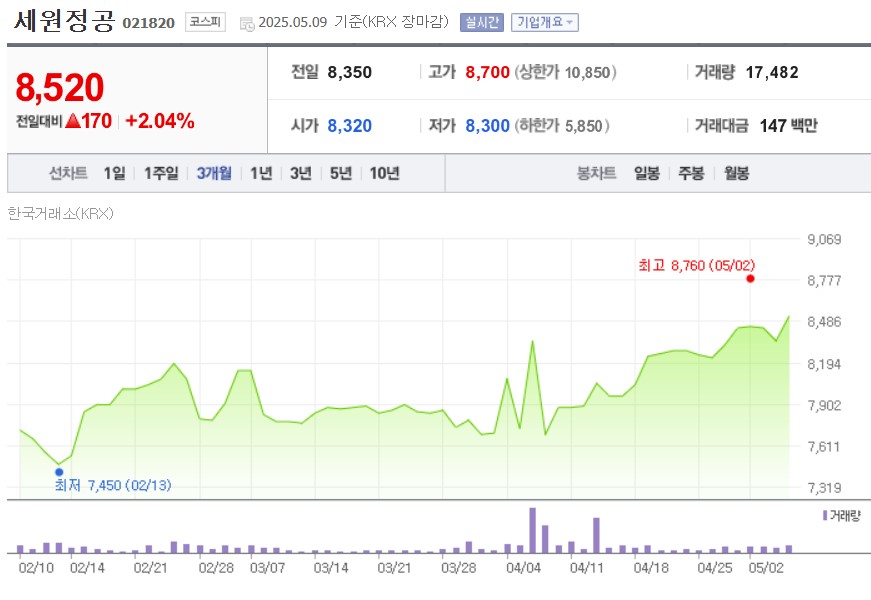Click the 05/02 date axis label
This screenshot has height=600, width=871.
pyautogui.click(x=765, y=568)
